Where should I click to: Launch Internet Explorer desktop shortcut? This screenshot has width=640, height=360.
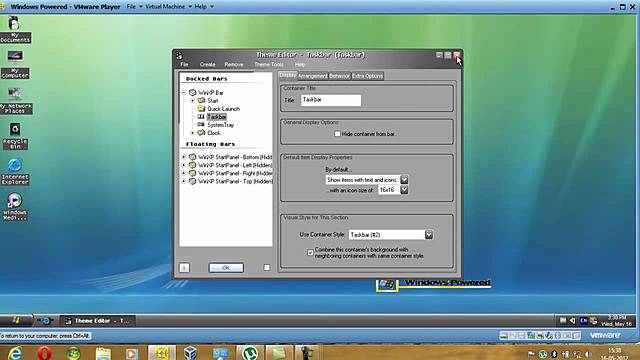[x=15, y=171]
